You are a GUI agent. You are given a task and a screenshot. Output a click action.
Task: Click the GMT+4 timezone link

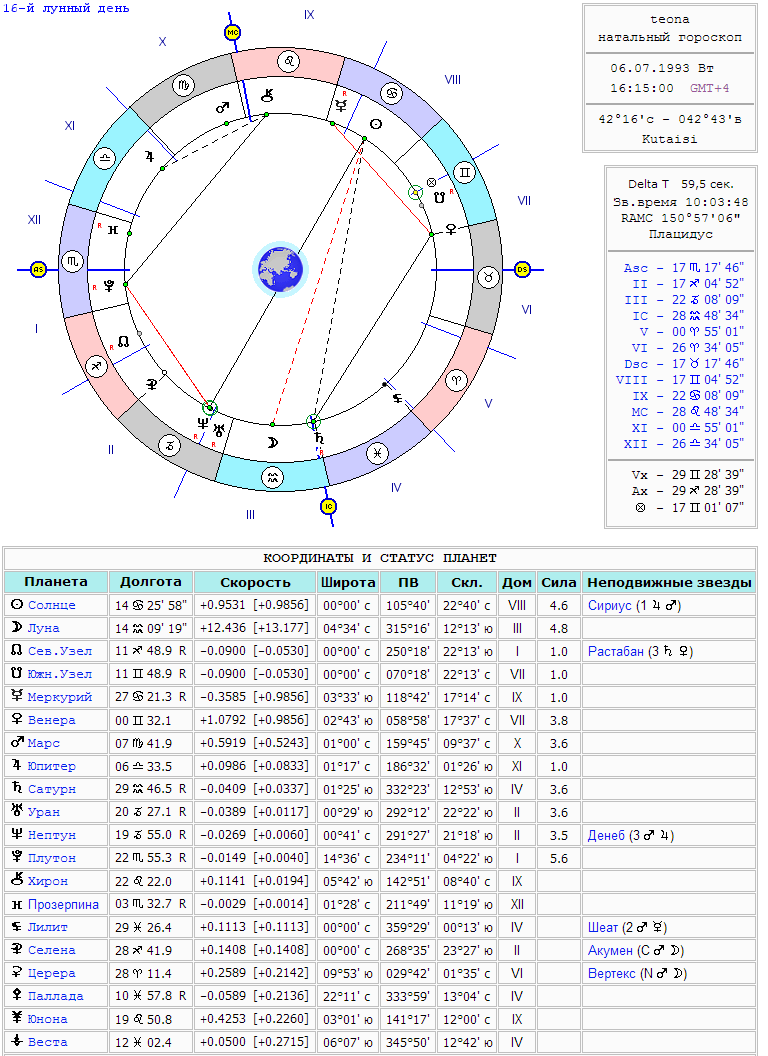pyautogui.click(x=709, y=88)
